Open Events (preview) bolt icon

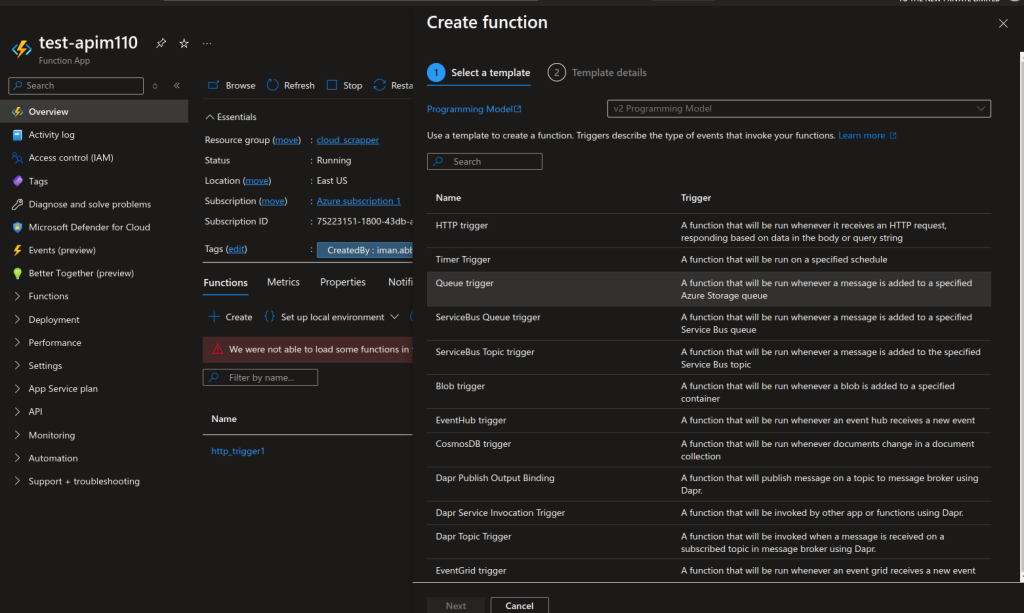coord(18,250)
